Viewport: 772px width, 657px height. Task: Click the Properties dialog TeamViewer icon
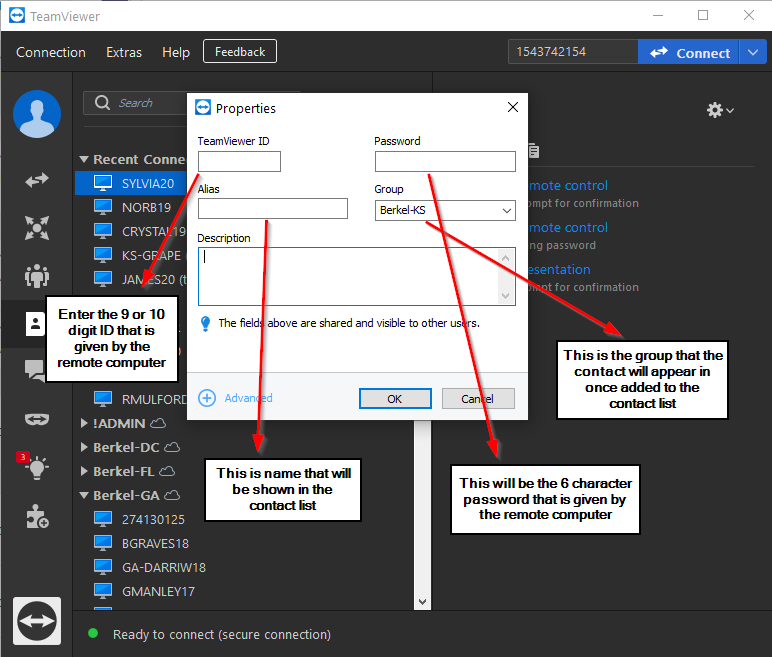(203, 107)
